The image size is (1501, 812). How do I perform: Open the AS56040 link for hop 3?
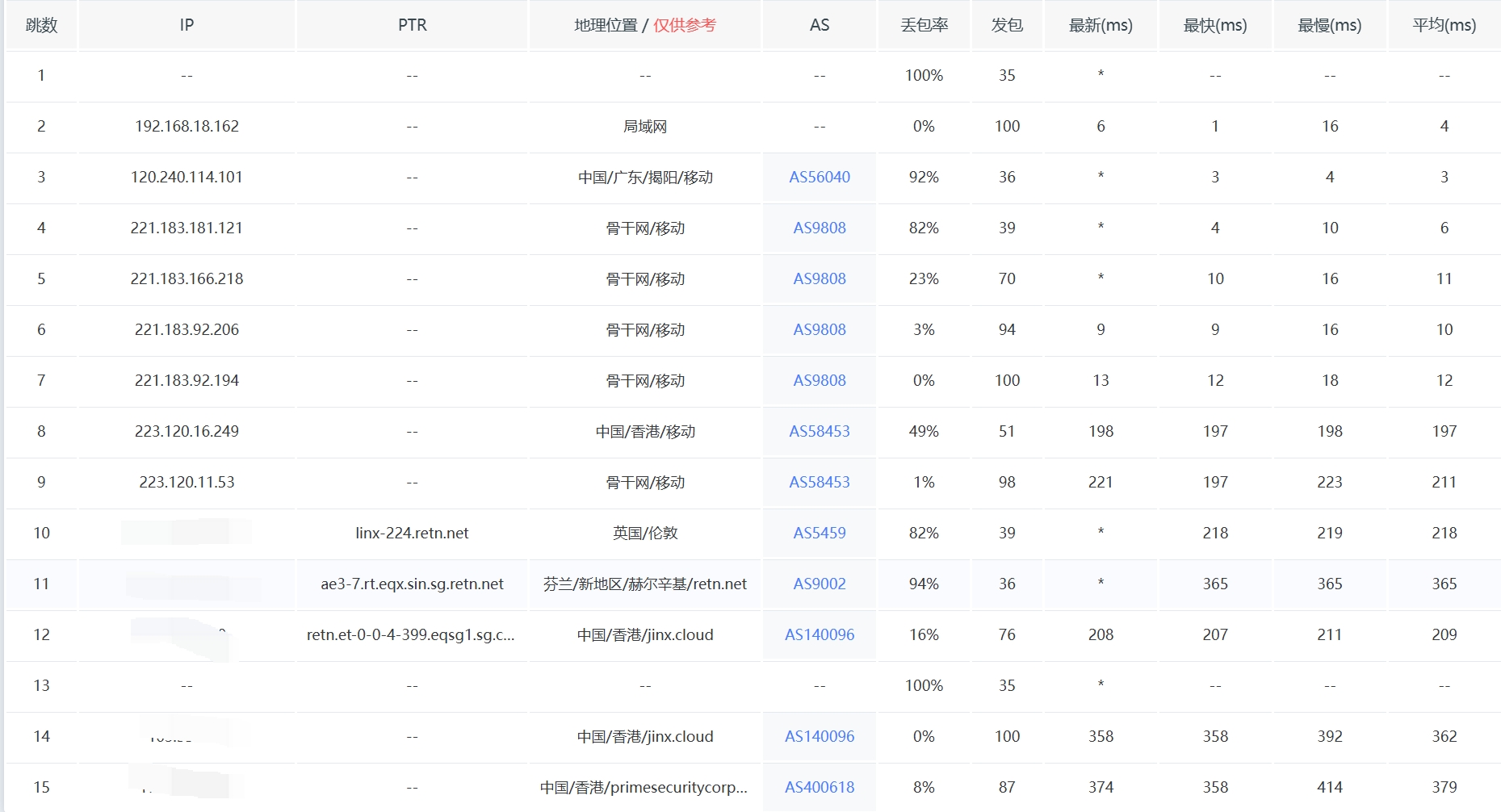[x=819, y=177]
